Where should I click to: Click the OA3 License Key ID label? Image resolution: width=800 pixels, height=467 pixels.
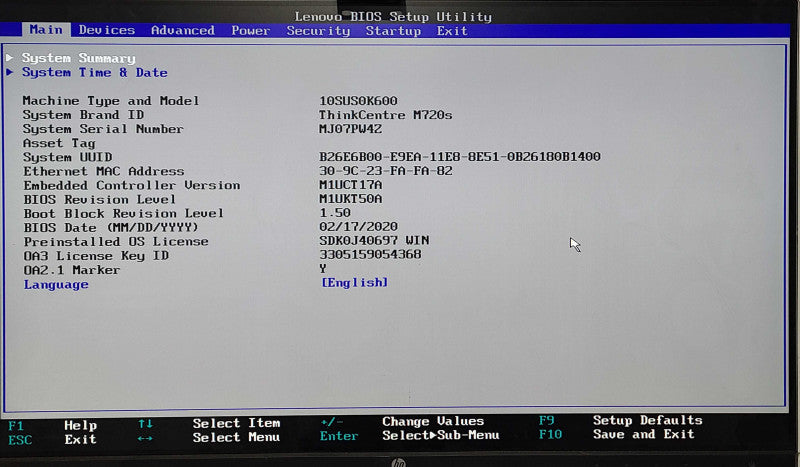(96, 256)
